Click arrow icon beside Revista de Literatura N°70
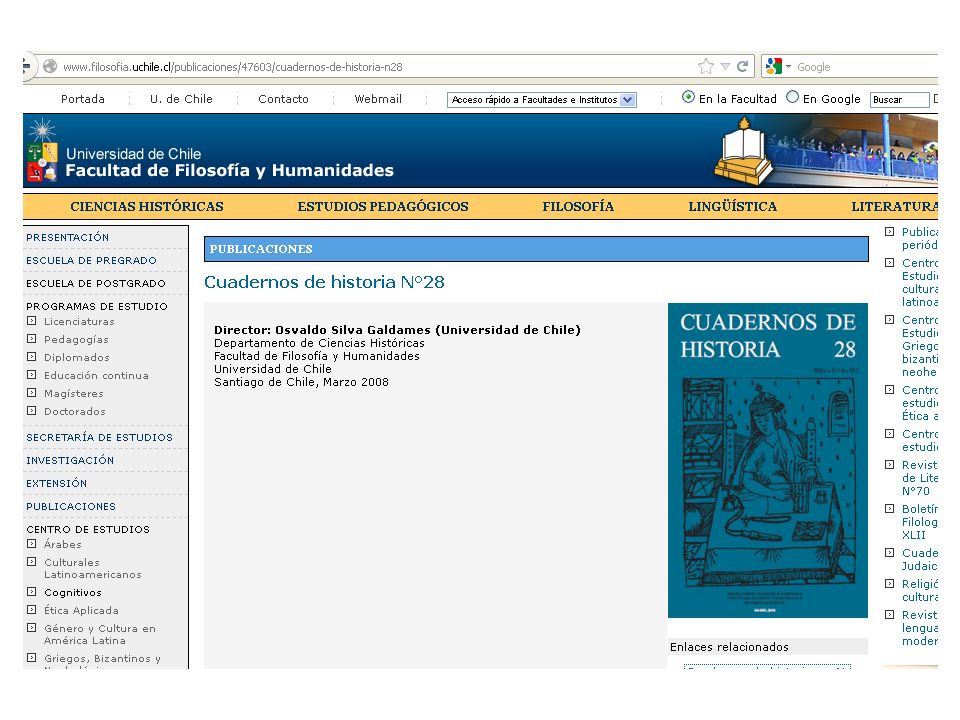The width and height of the screenshot is (960, 720). tap(890, 465)
